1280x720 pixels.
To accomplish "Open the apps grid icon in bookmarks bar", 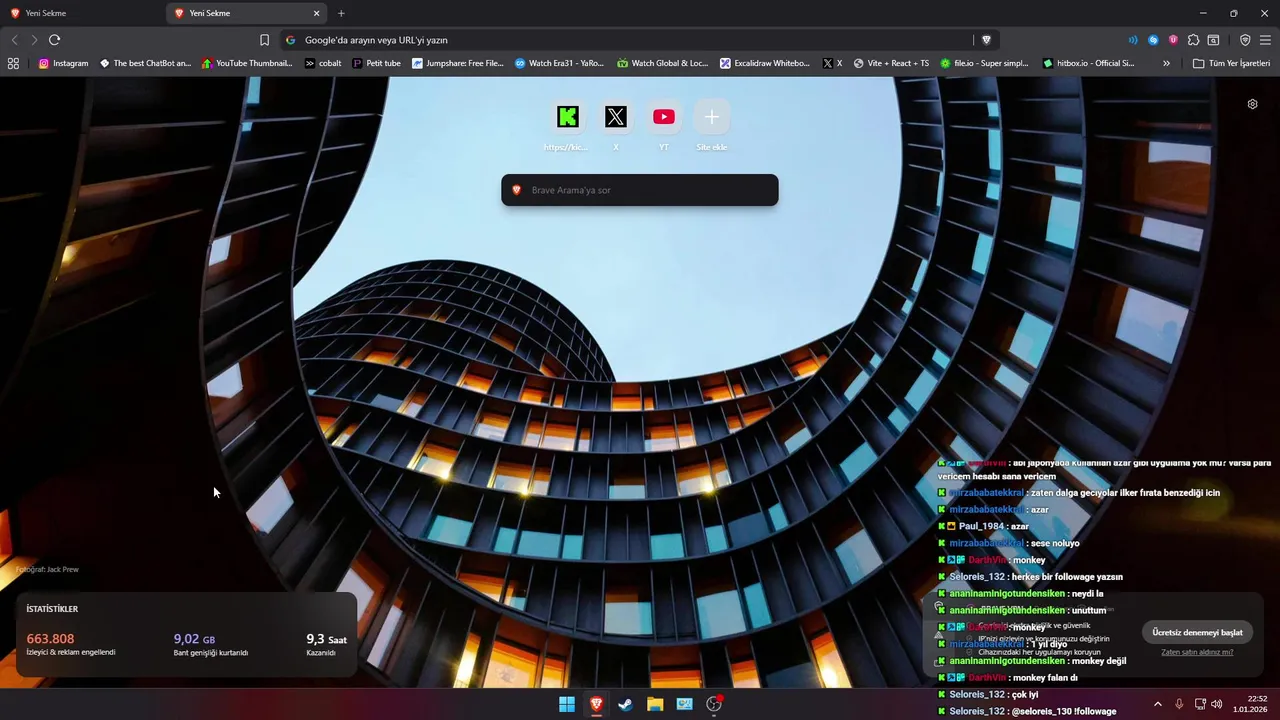I will (13, 63).
